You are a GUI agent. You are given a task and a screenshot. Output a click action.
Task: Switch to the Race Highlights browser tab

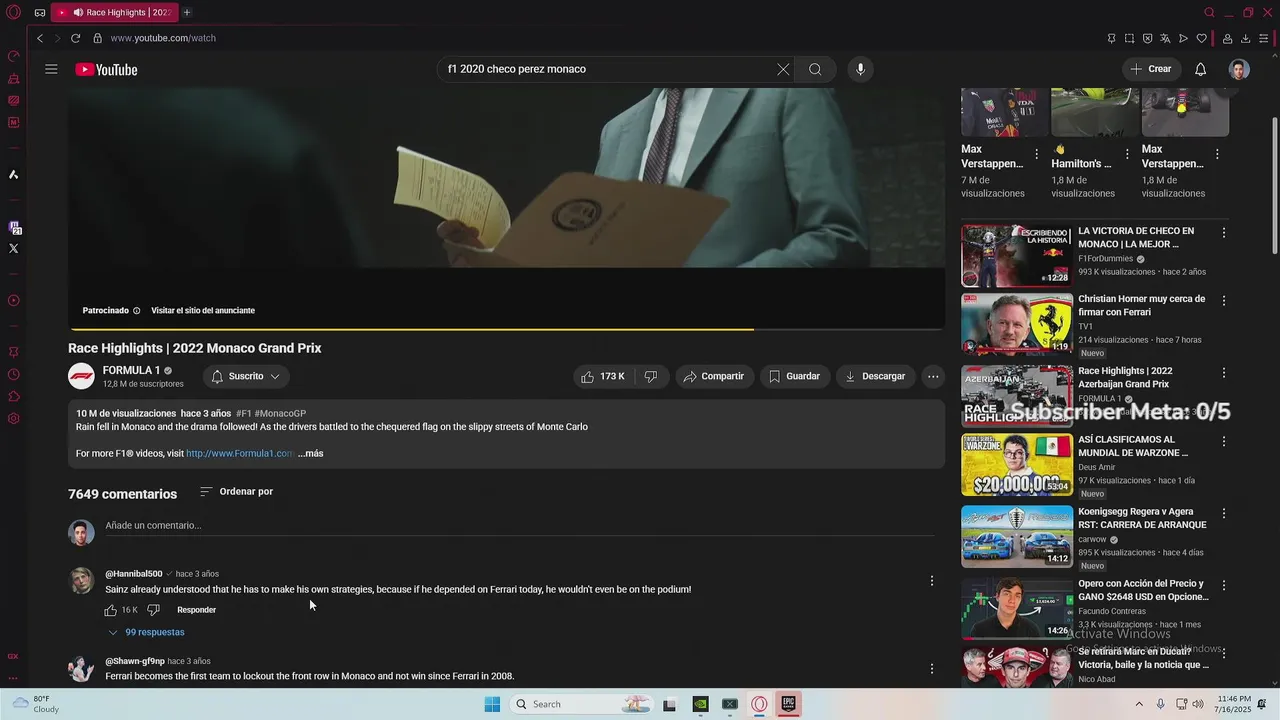pyautogui.click(x=113, y=12)
